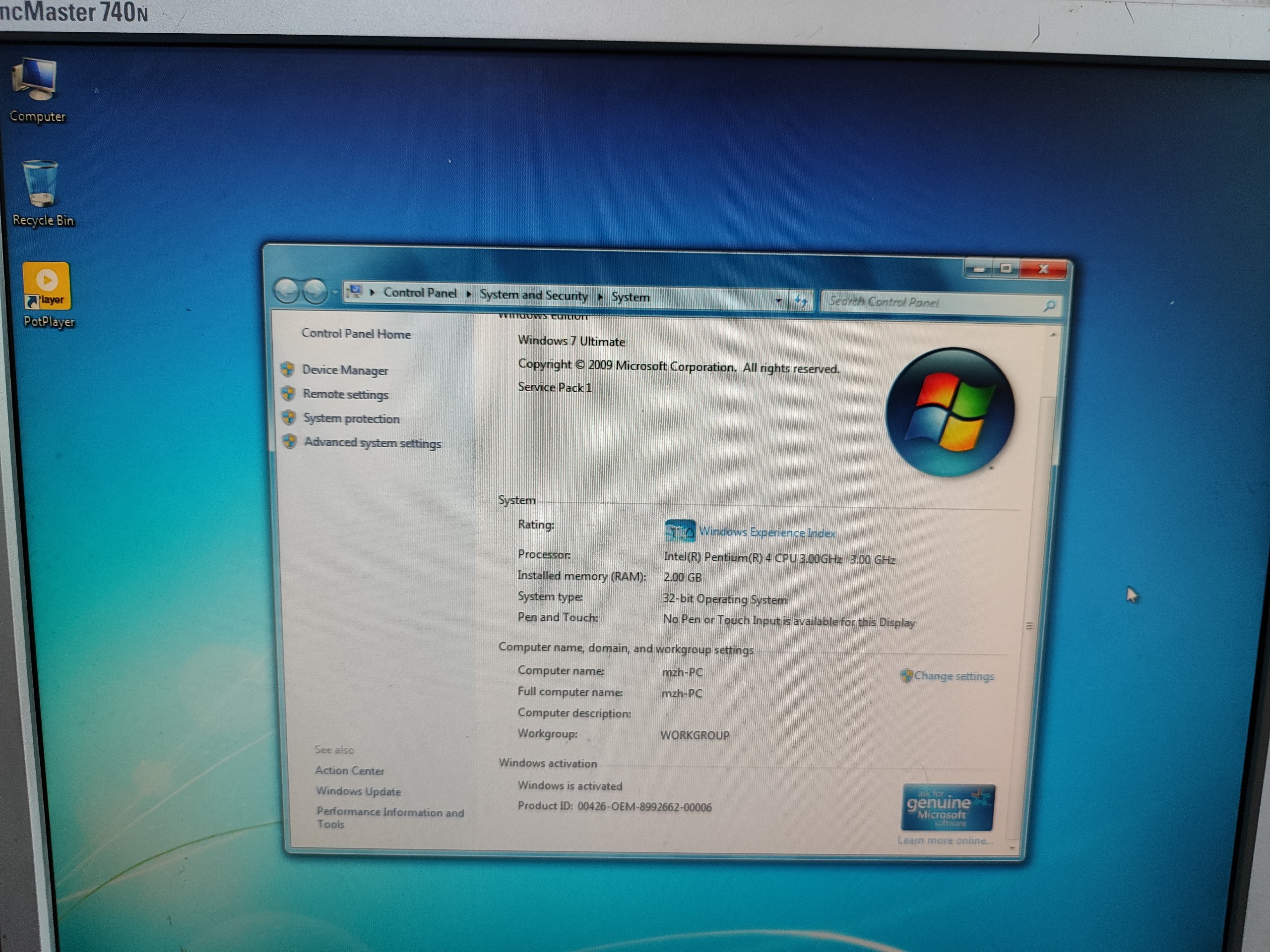1270x952 pixels.
Task: Open System protection link
Action: (x=351, y=418)
